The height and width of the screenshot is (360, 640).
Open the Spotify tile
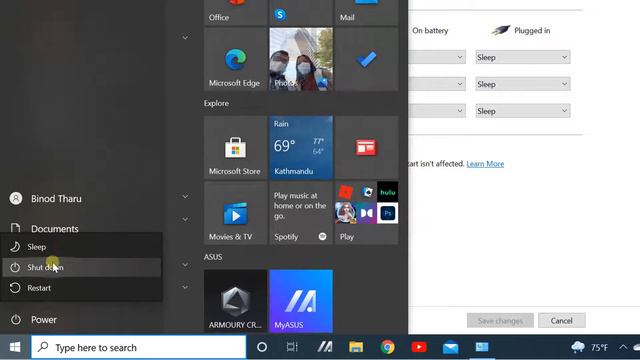pyautogui.click(x=301, y=213)
